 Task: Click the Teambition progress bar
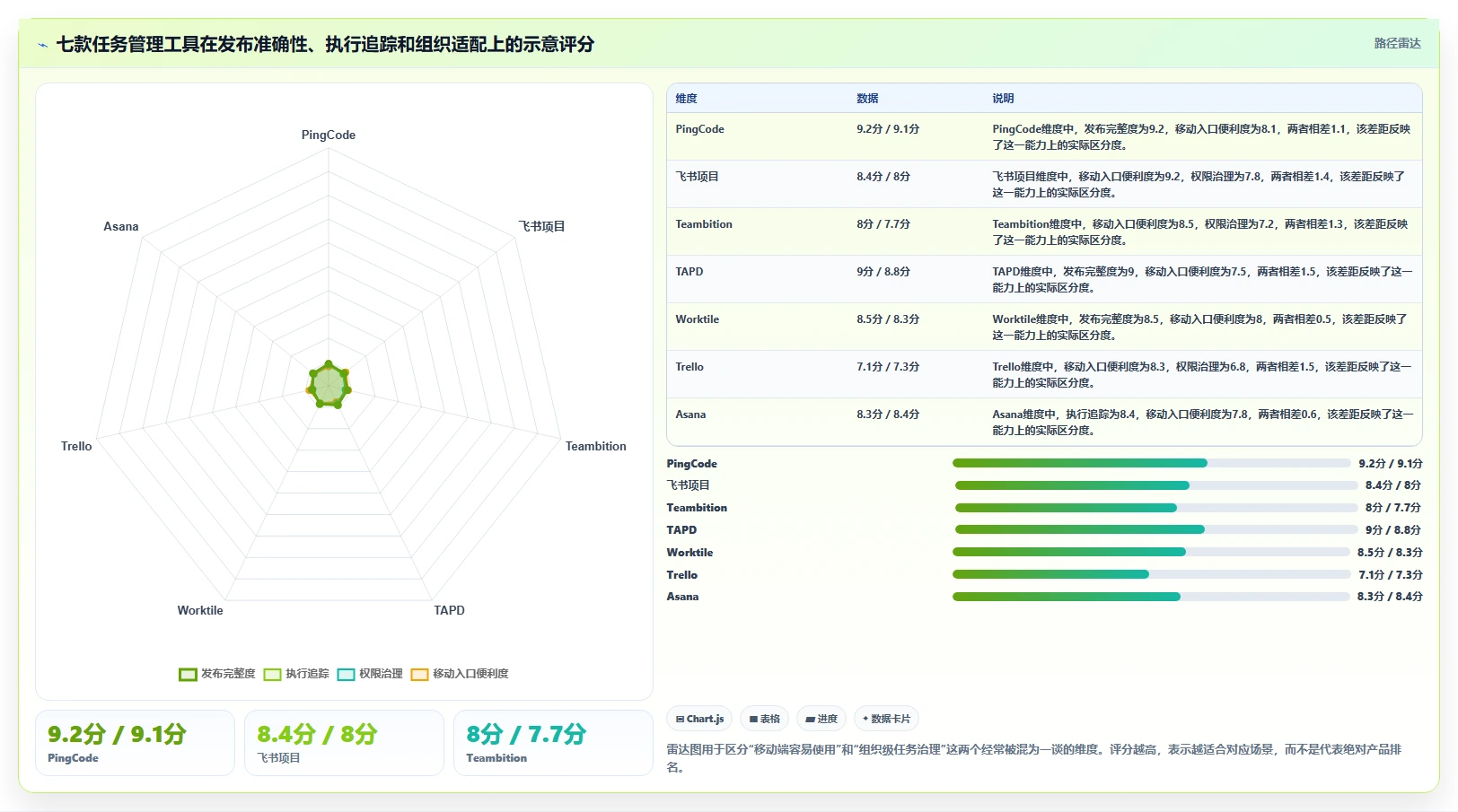pos(1155,508)
